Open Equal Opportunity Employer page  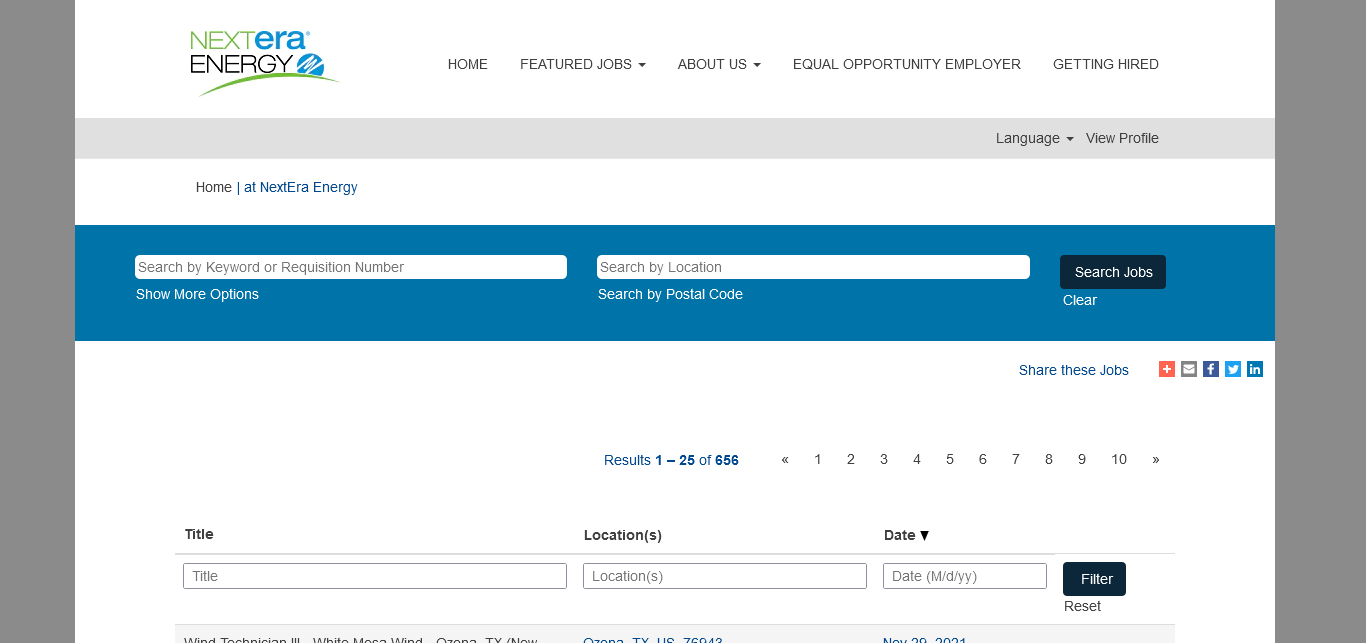[x=906, y=64]
